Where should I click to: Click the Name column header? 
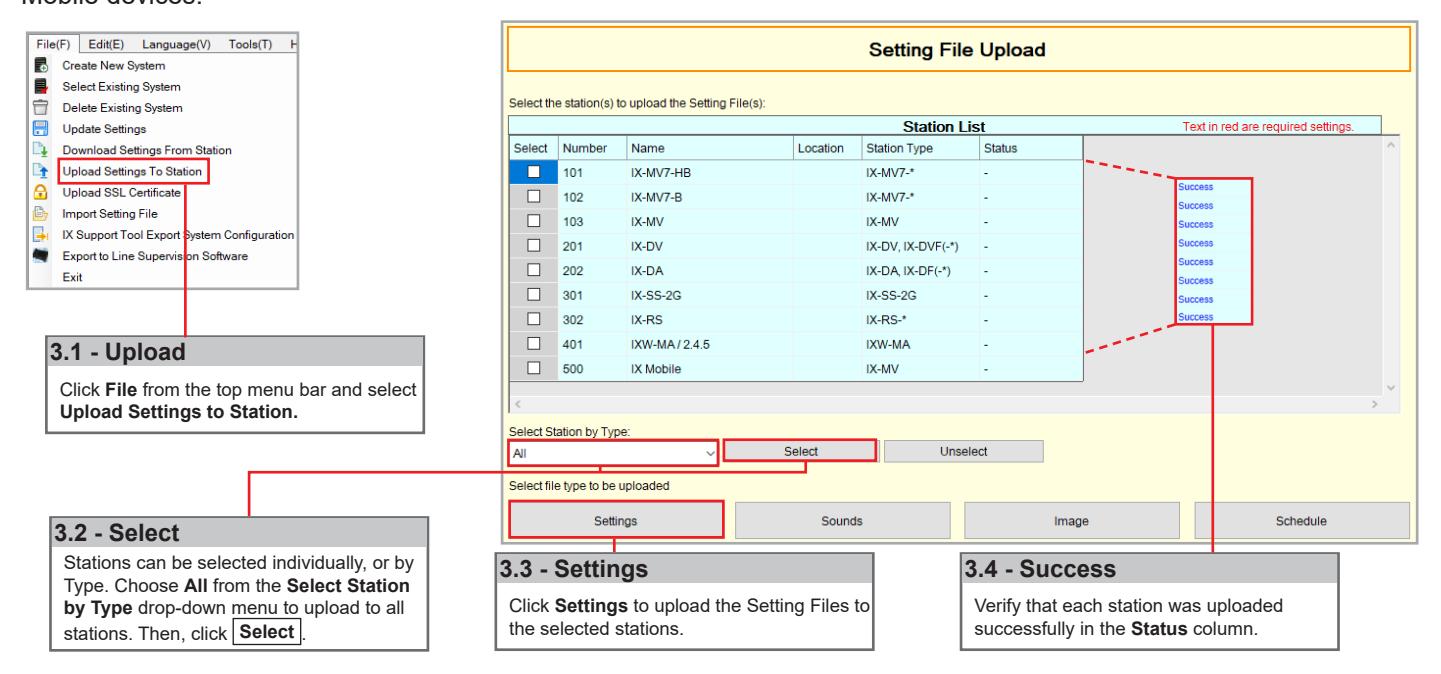[x=708, y=147]
